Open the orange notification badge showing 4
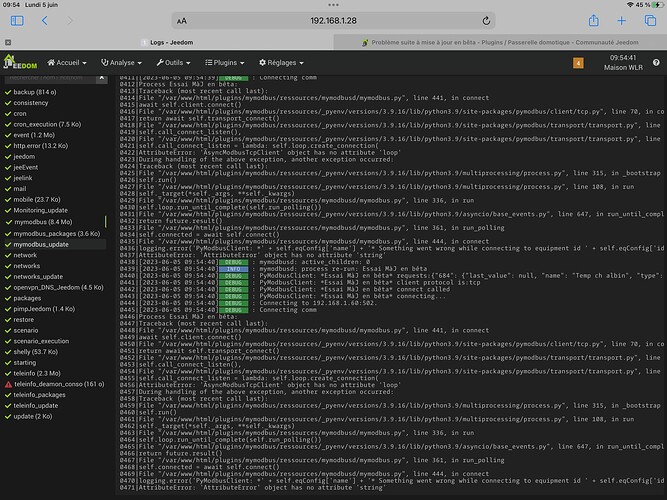The image size is (667, 500). point(578,64)
